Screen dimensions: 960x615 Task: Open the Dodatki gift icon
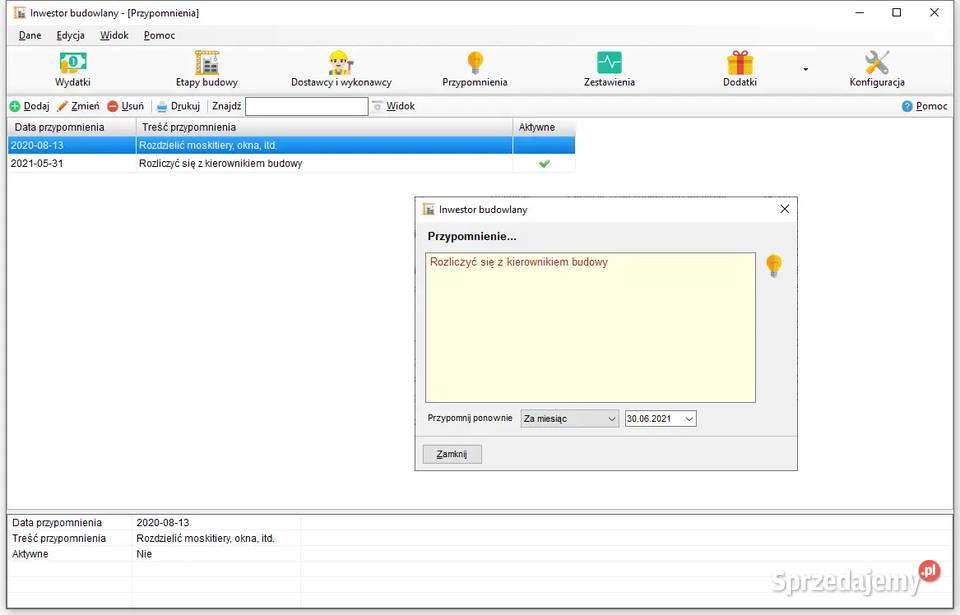(740, 69)
